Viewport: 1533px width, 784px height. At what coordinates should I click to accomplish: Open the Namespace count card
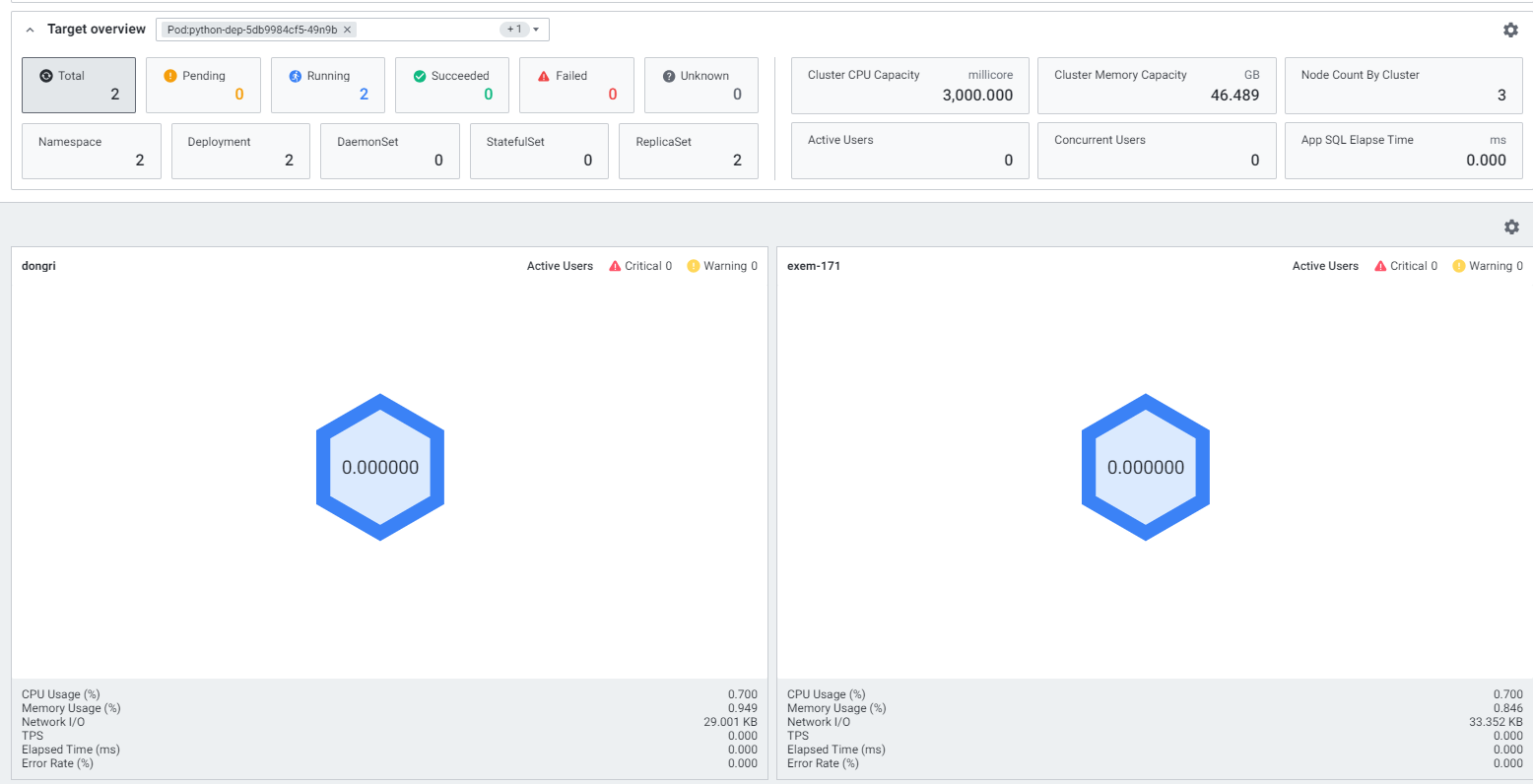click(92, 151)
